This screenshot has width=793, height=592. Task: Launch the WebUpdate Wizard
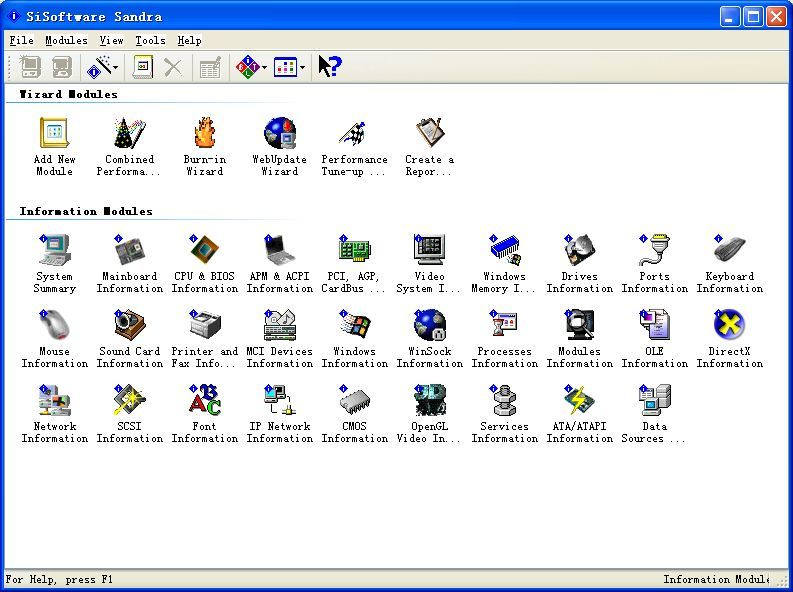pos(279,134)
